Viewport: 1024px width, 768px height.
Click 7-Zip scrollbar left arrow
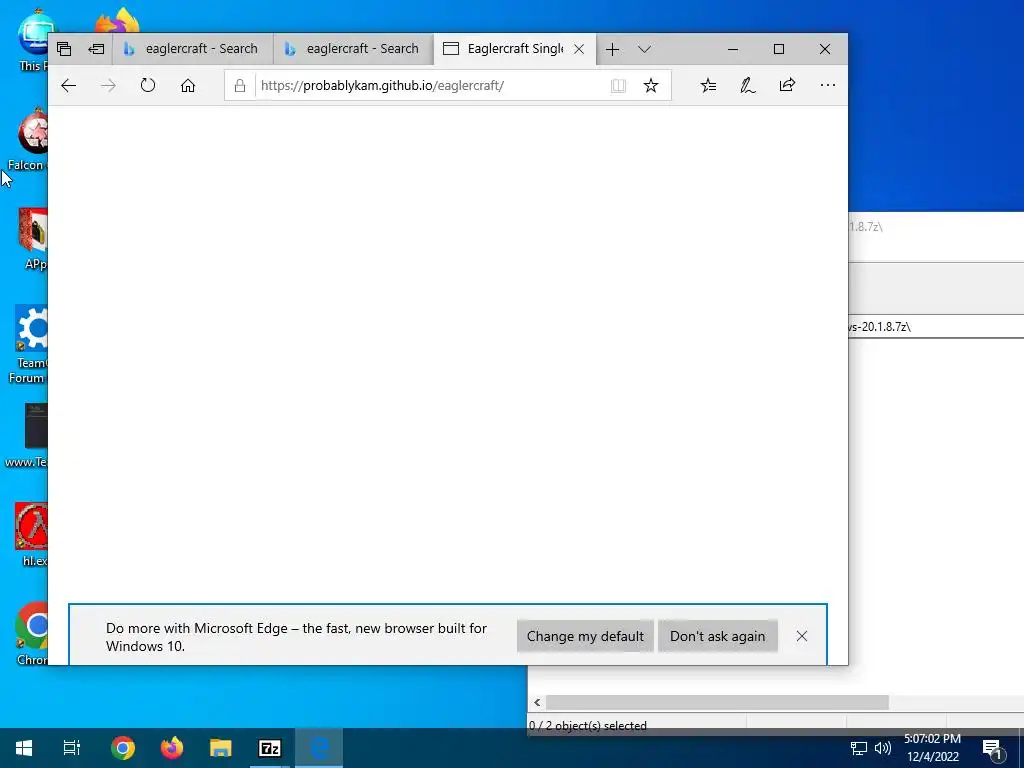coord(537,703)
